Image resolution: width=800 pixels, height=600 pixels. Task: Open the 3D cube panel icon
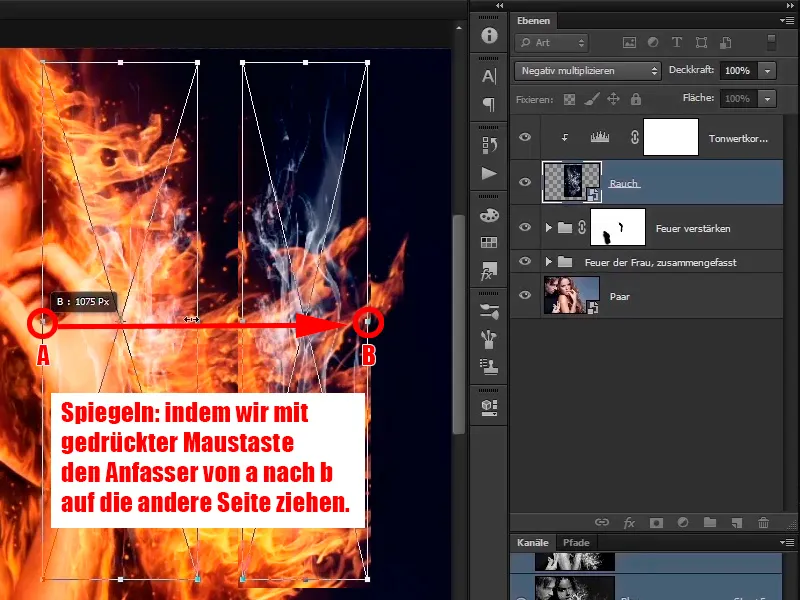click(x=489, y=407)
